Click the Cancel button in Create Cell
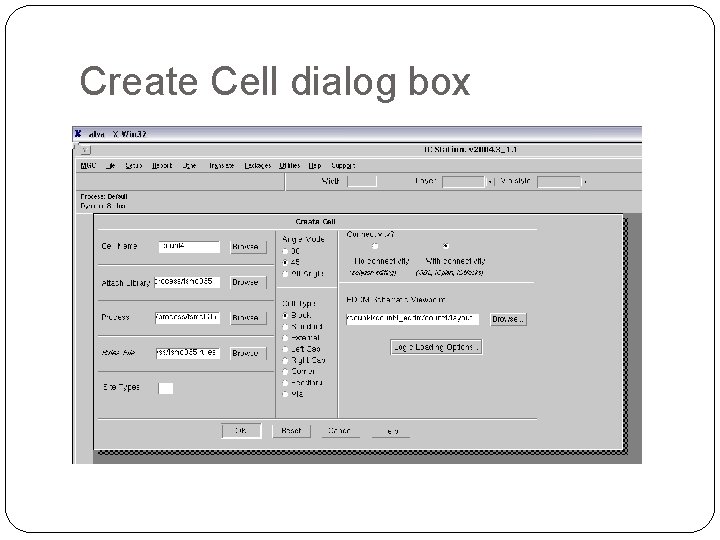 click(340, 431)
